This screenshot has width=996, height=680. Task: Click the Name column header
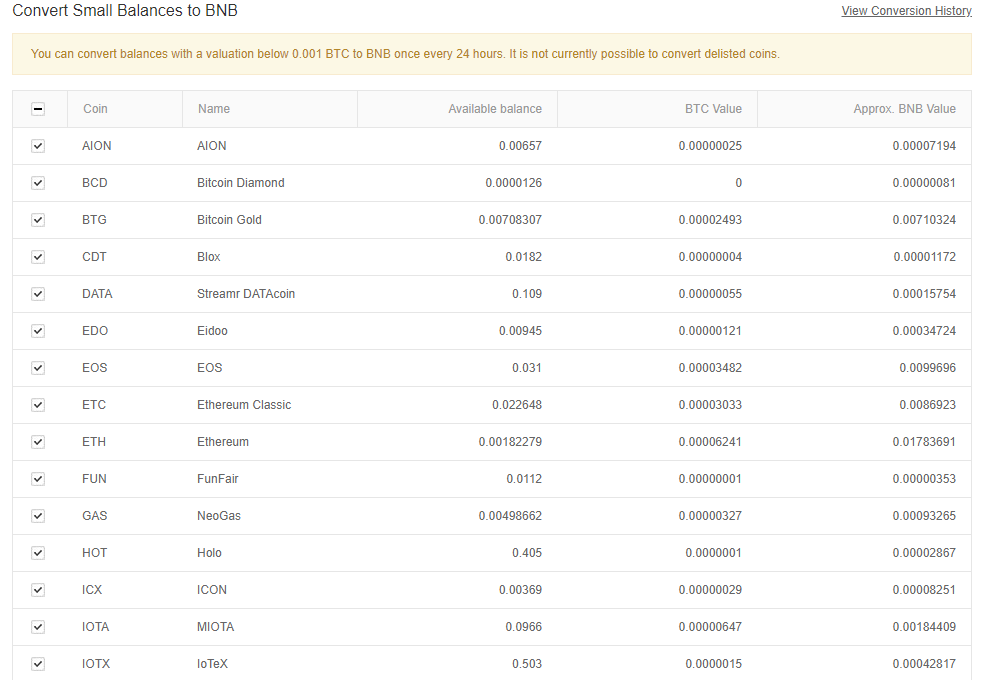(214, 109)
